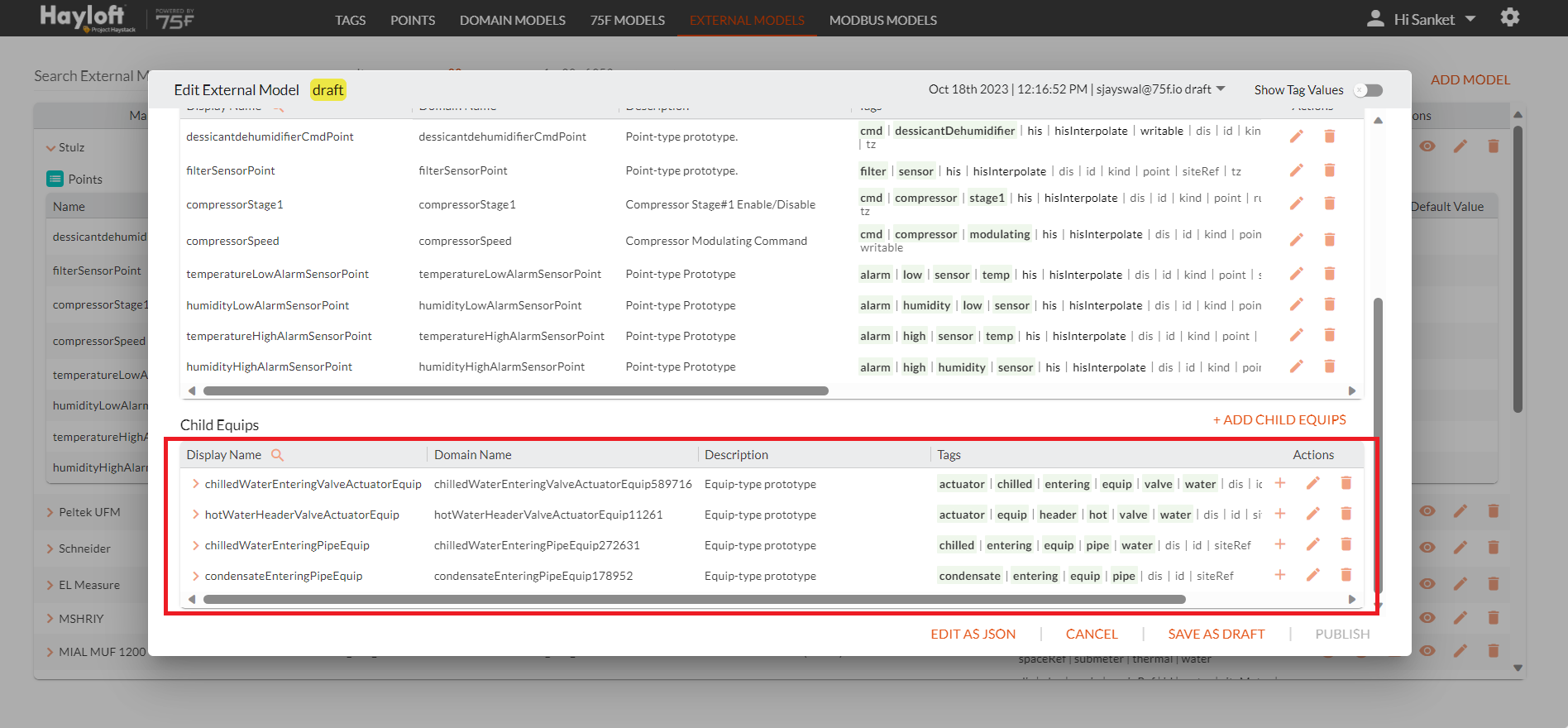Add child to condensateEnteringPipeEquip via plus icon
Screen dimensions: 1568x728
click(x=1280, y=575)
